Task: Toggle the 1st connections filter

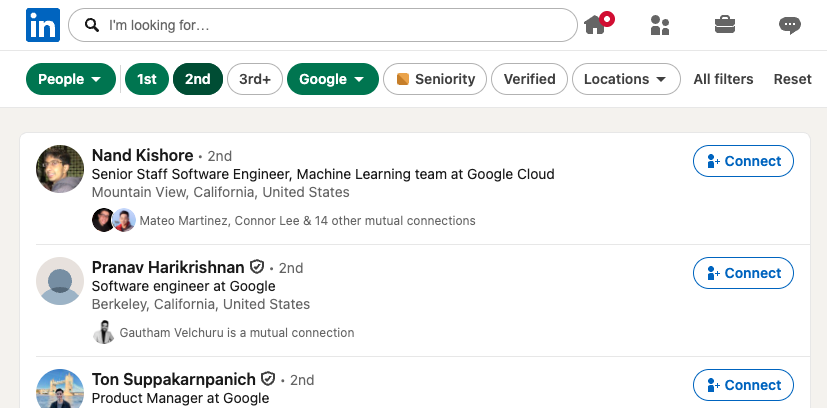Action: pyautogui.click(x=147, y=79)
